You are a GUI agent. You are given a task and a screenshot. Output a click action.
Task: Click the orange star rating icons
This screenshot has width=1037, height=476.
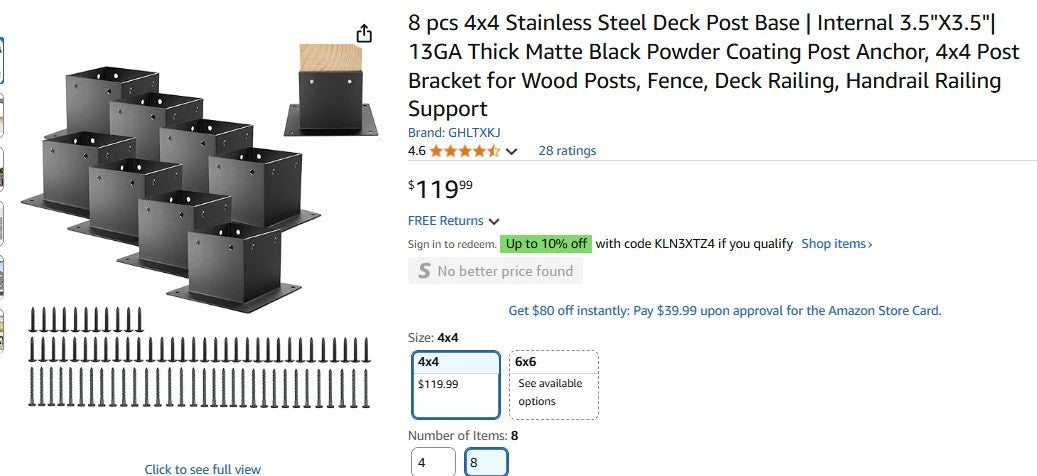[464, 151]
